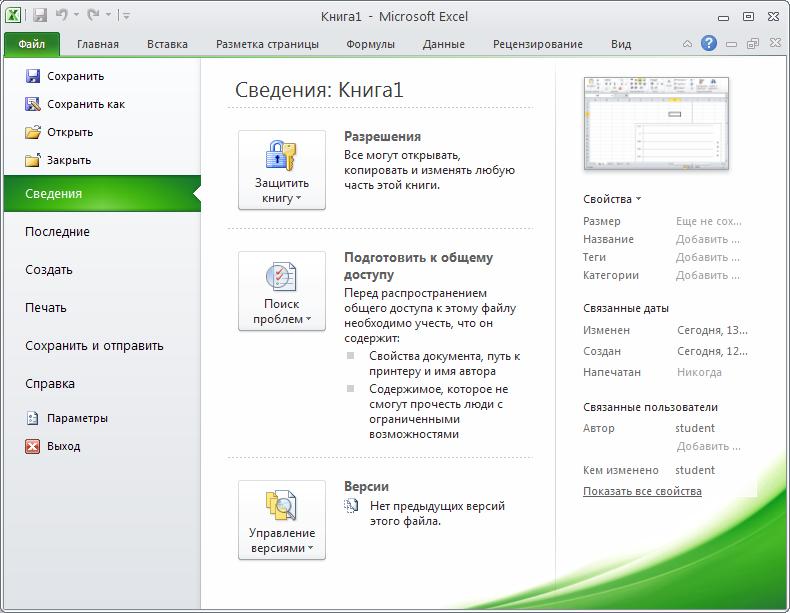
Task: Switch to the Вид tab
Action: pyautogui.click(x=621, y=44)
